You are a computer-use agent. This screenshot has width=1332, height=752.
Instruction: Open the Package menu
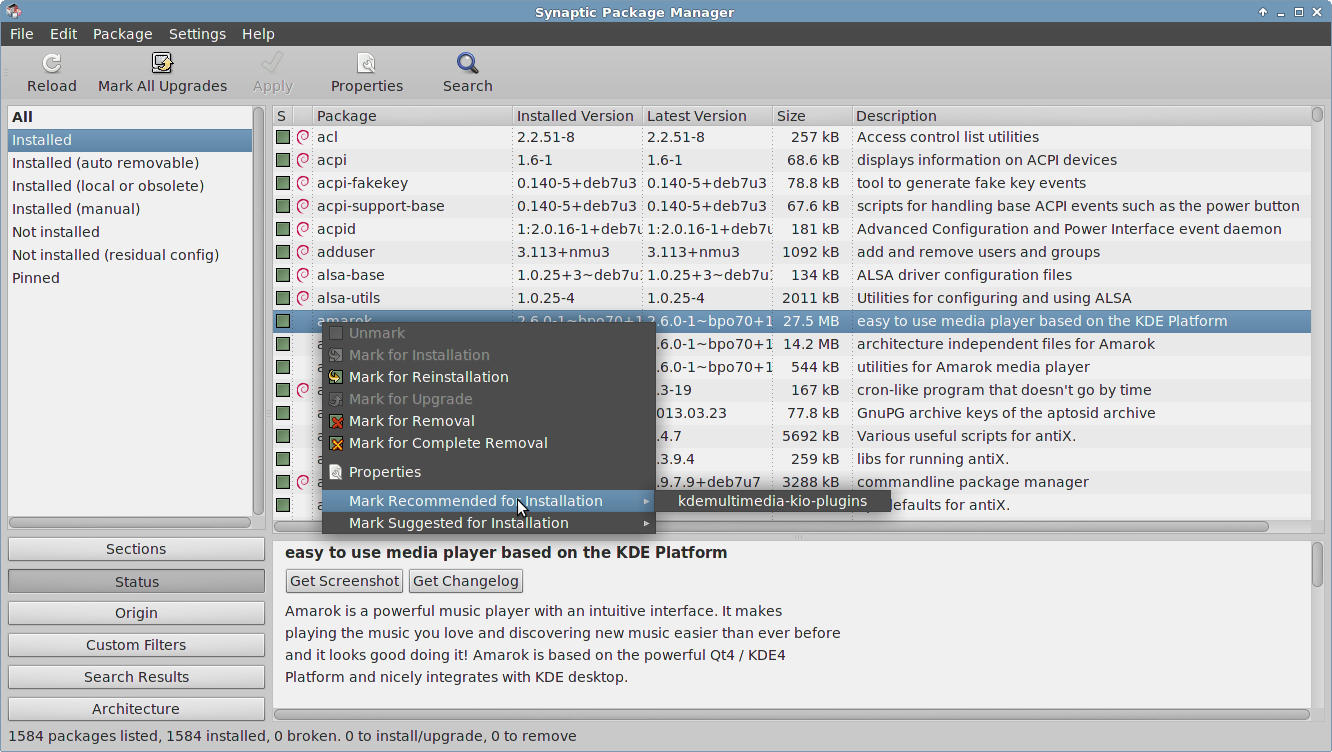[123, 34]
